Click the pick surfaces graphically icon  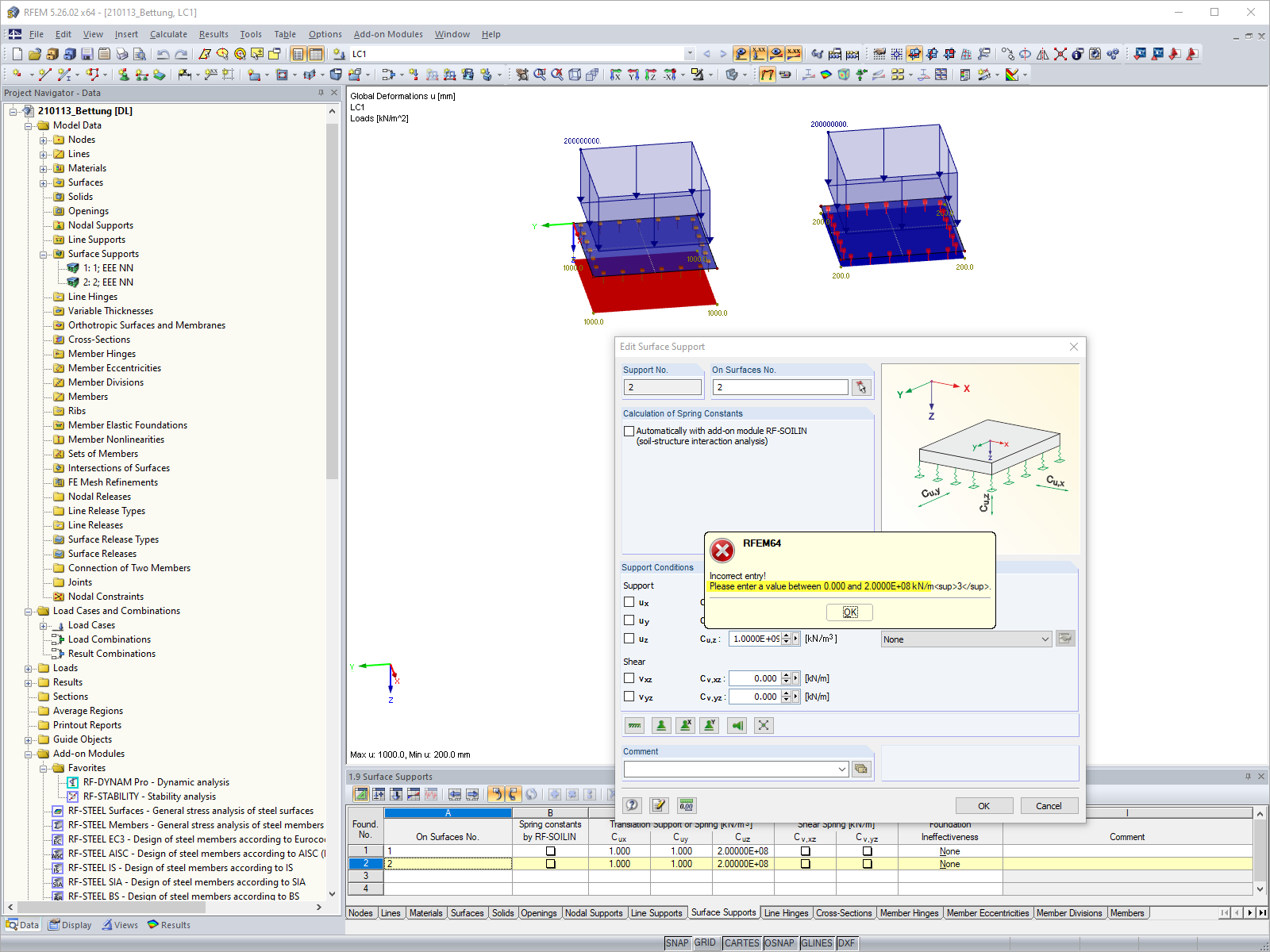coord(861,387)
